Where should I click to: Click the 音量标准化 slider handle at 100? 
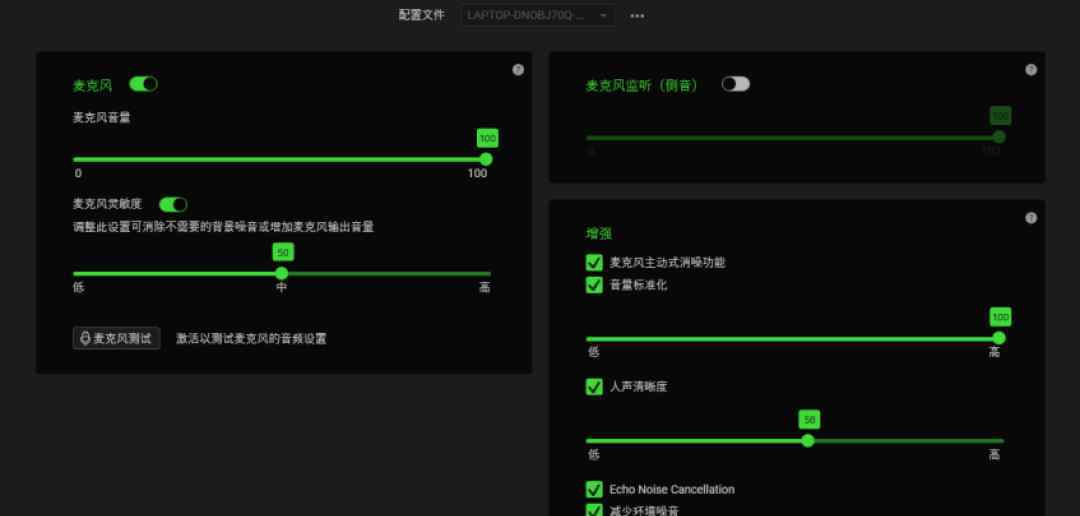(x=998, y=338)
